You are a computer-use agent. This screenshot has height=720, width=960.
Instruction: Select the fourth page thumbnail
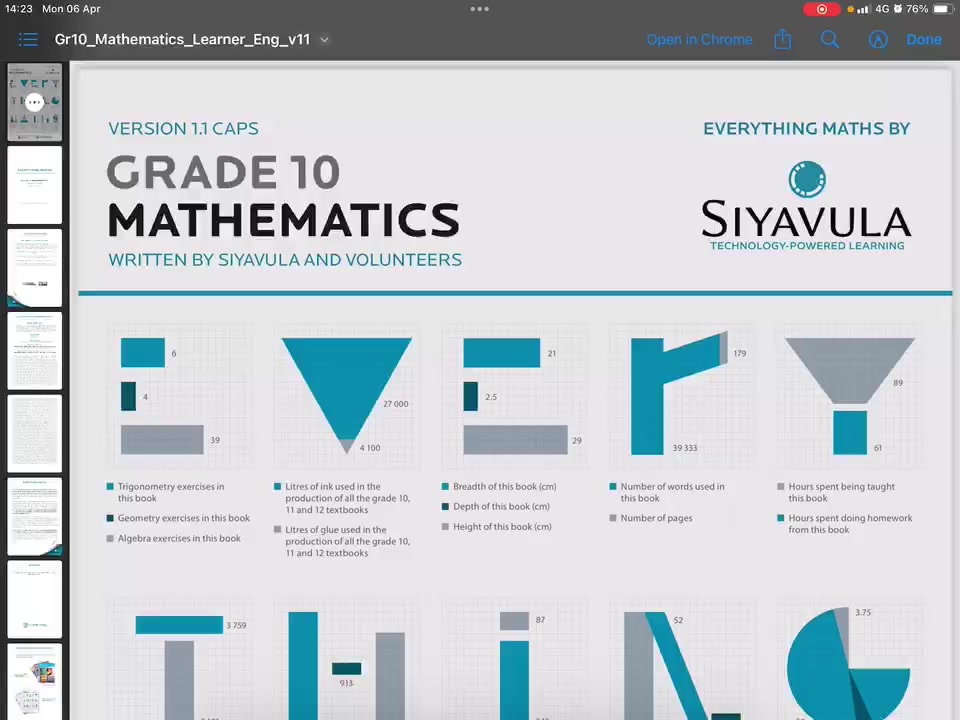pyautogui.click(x=34, y=351)
